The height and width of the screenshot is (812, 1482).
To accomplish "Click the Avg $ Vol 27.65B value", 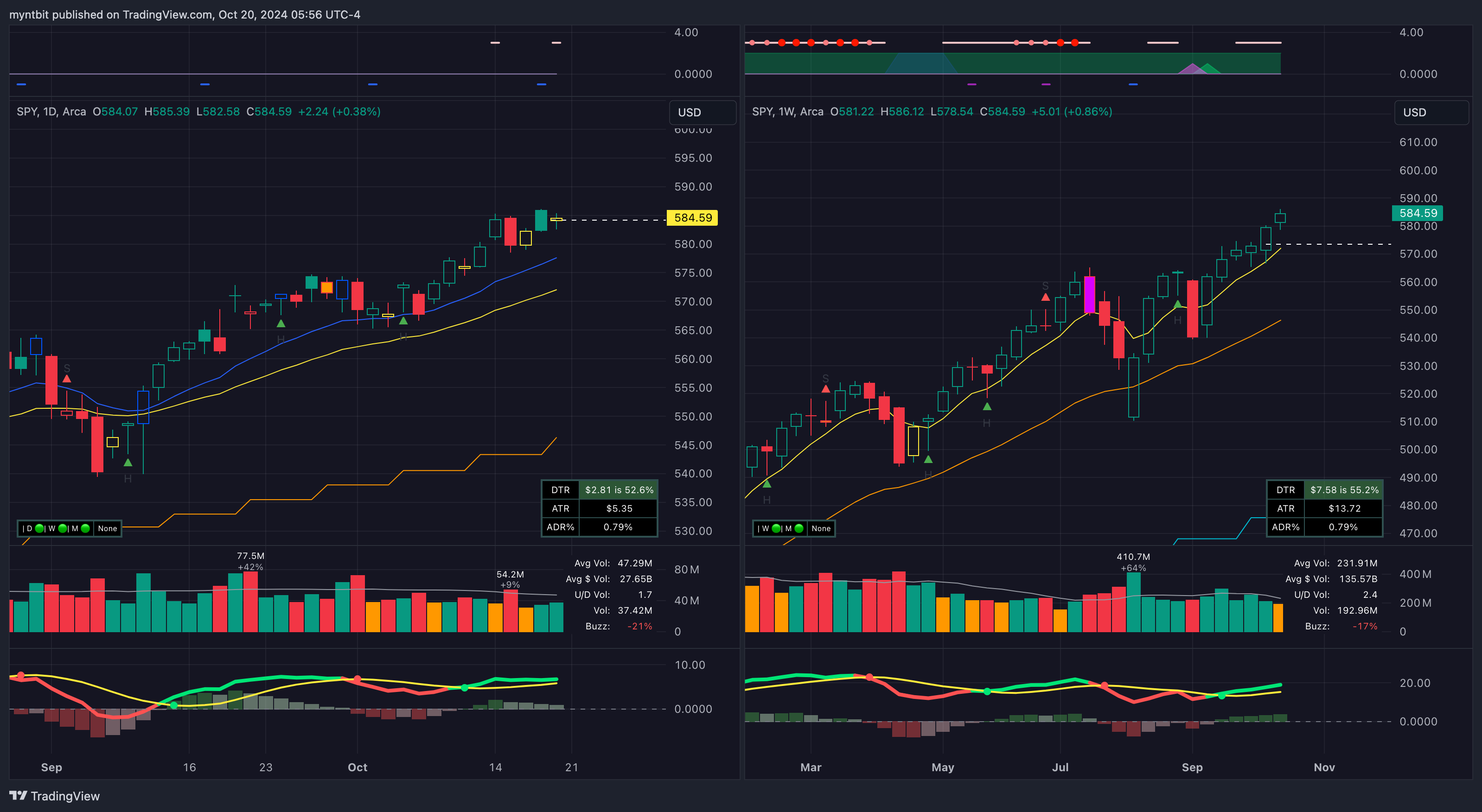I will pos(636,579).
